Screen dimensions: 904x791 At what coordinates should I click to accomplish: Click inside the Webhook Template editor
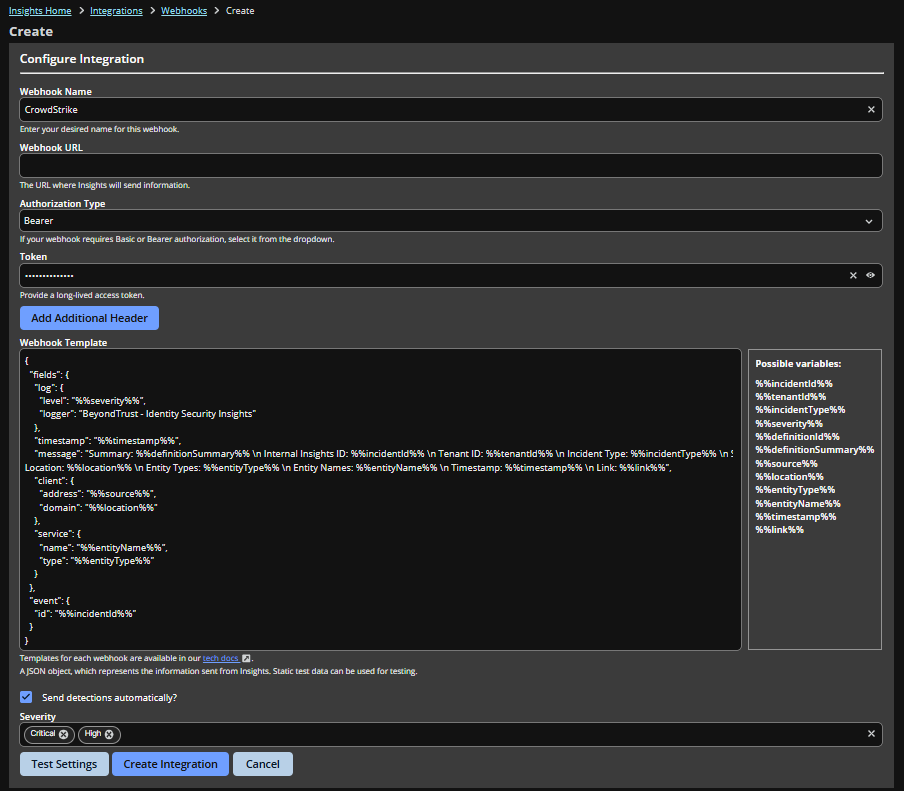(x=381, y=499)
